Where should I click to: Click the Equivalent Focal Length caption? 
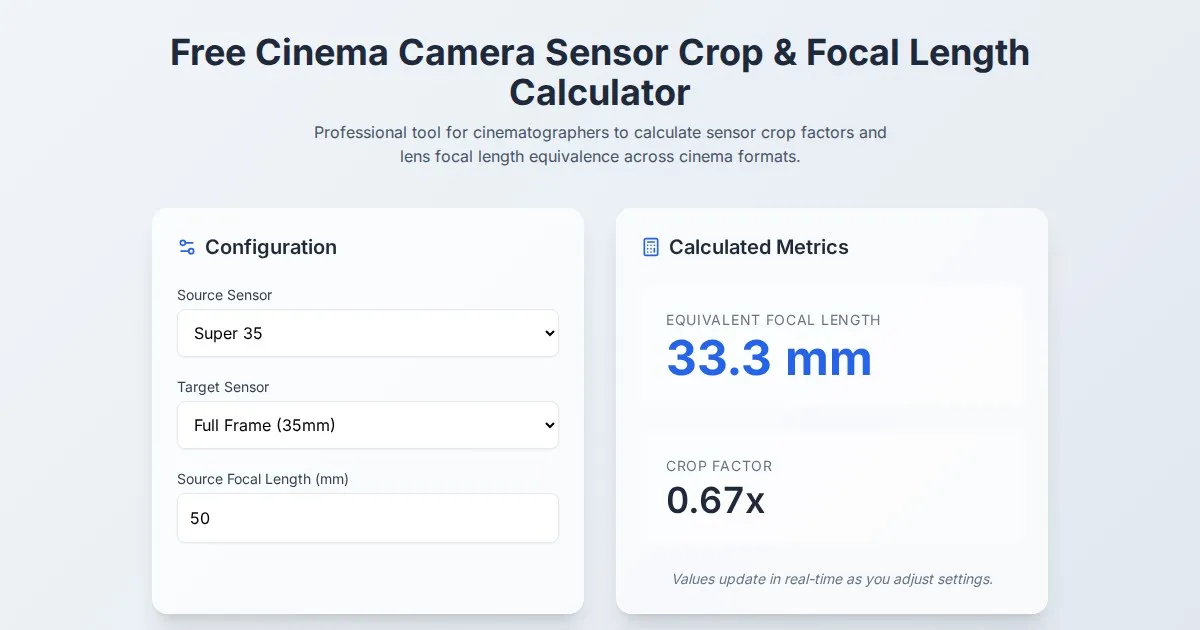773,320
